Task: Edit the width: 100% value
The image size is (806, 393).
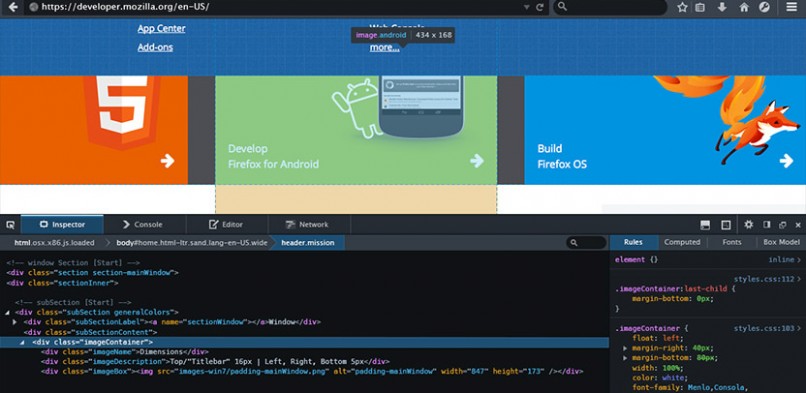Action: click(x=670, y=368)
